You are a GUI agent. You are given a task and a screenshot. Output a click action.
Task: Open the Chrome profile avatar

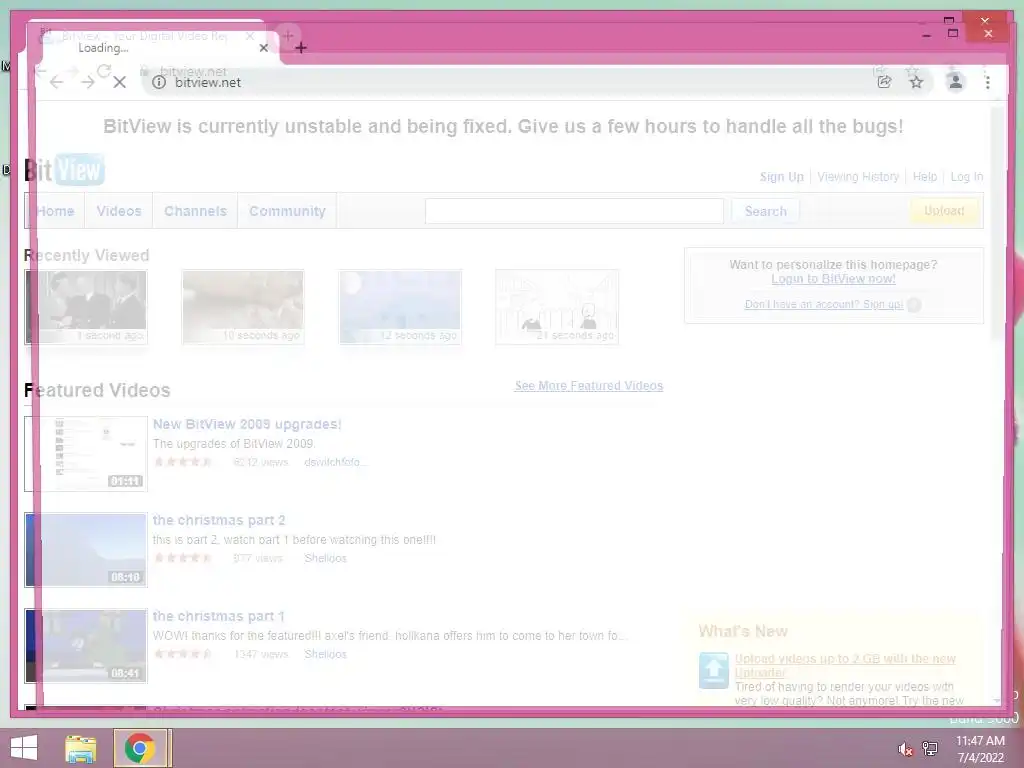(955, 82)
